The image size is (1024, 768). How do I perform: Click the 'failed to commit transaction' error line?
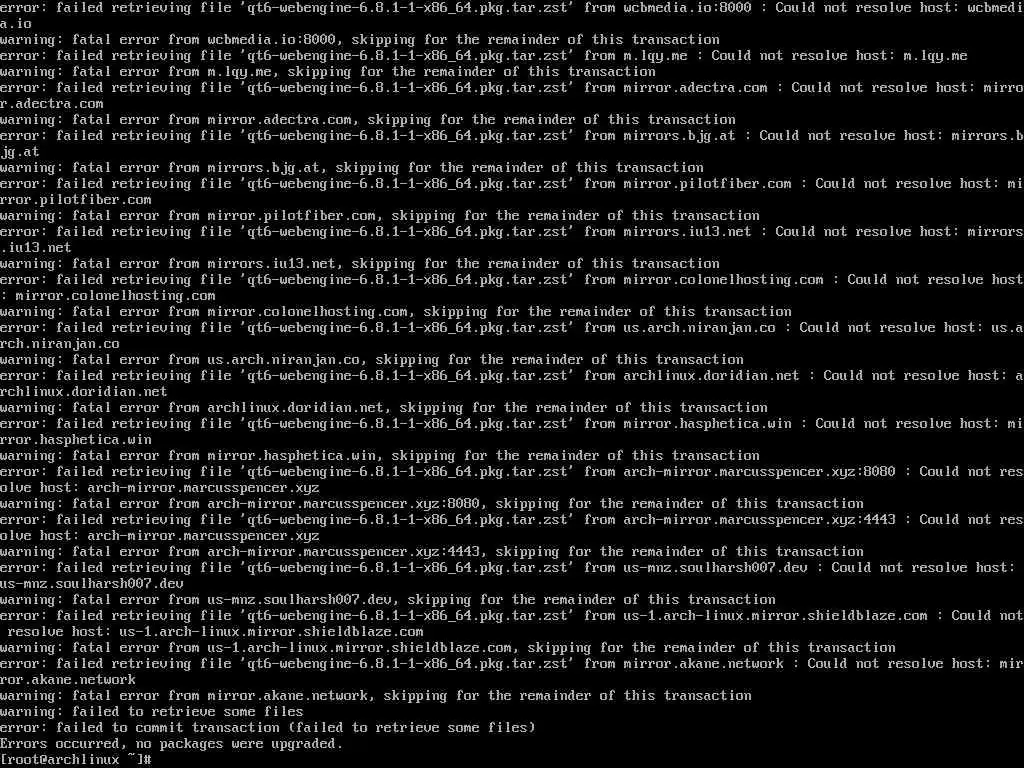pyautogui.click(x=268, y=727)
